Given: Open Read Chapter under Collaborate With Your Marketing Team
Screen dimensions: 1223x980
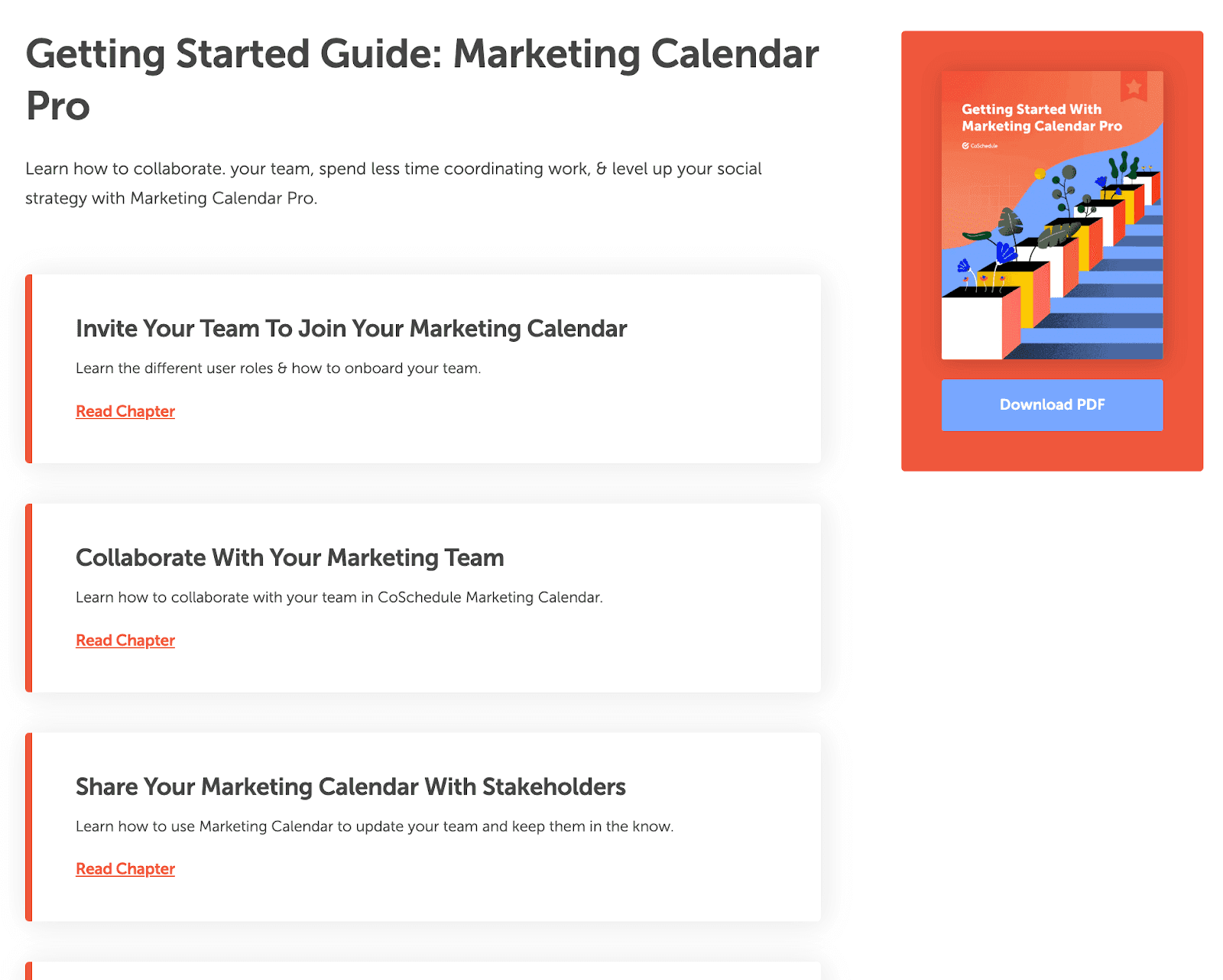Looking at the screenshot, I should tap(125, 640).
